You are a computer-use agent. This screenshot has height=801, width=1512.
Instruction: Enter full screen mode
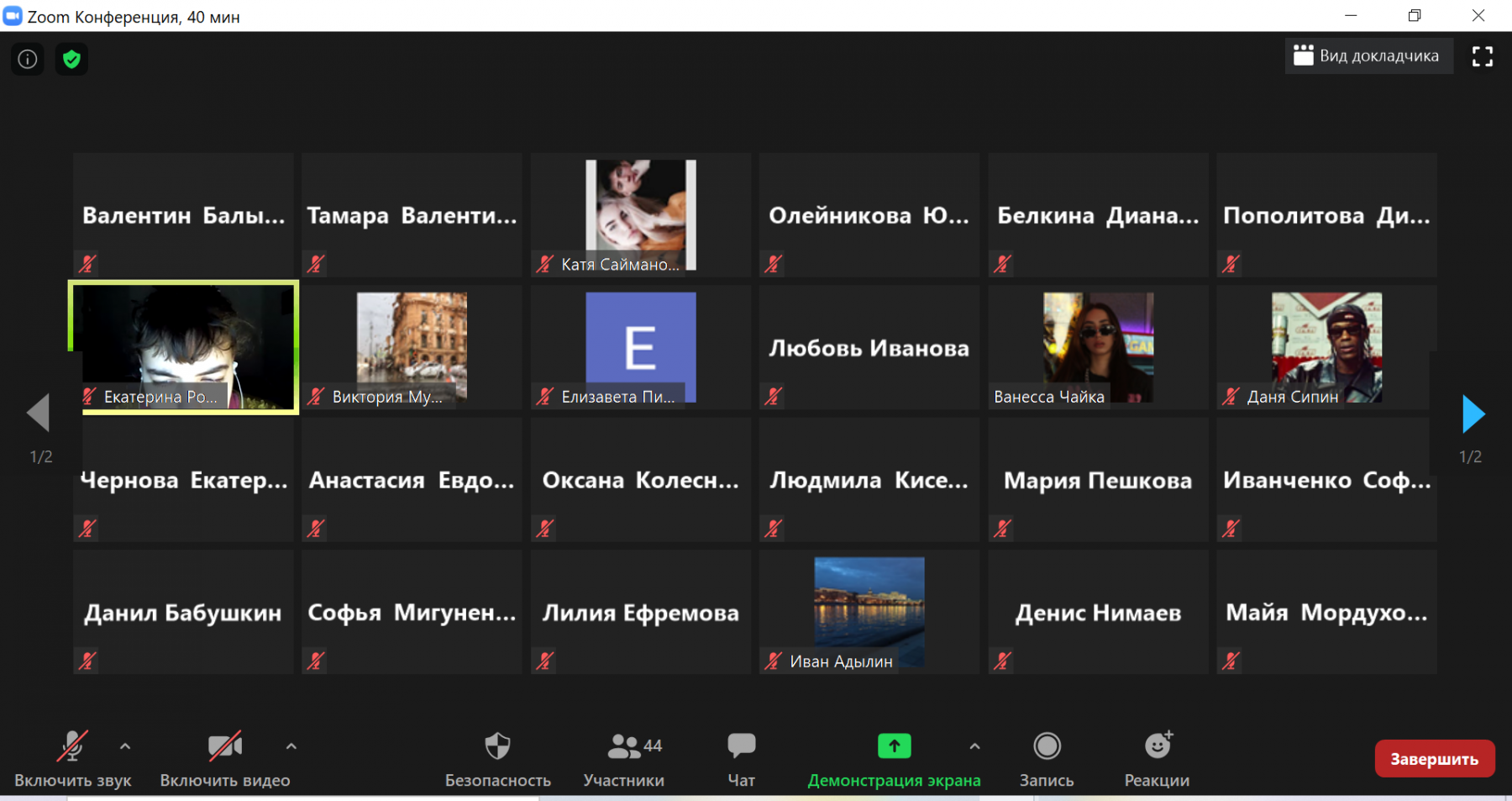pos(1482,56)
